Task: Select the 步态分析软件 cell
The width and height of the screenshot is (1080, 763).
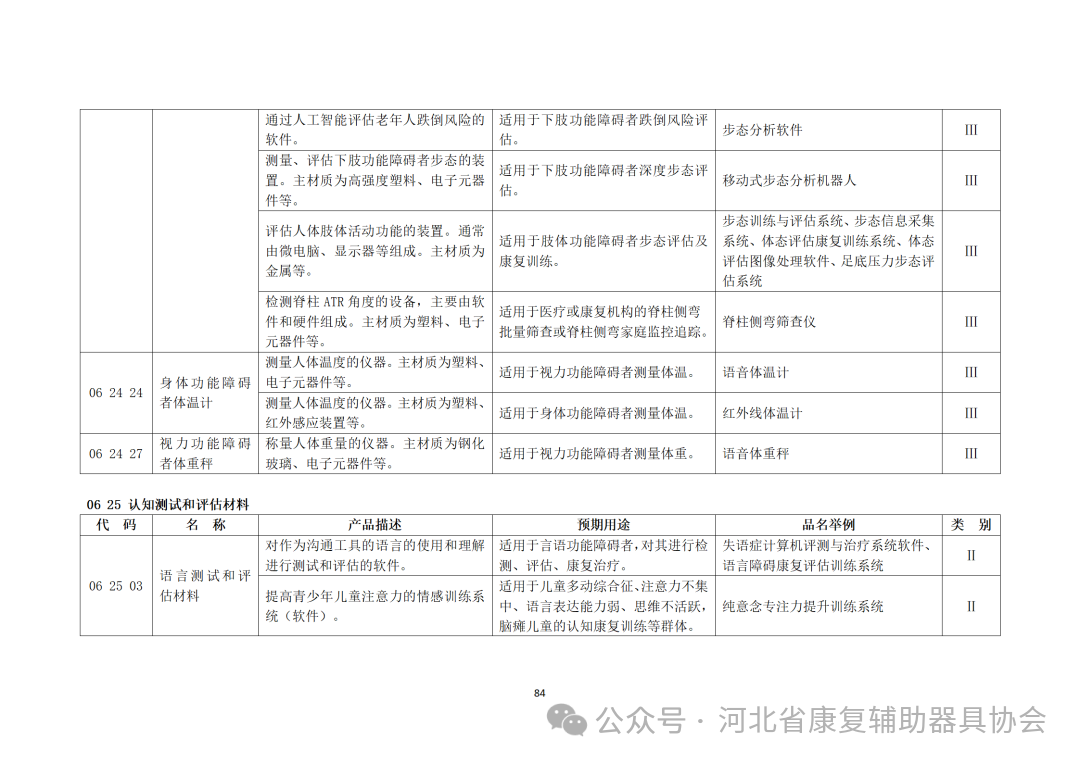Action: tap(763, 130)
